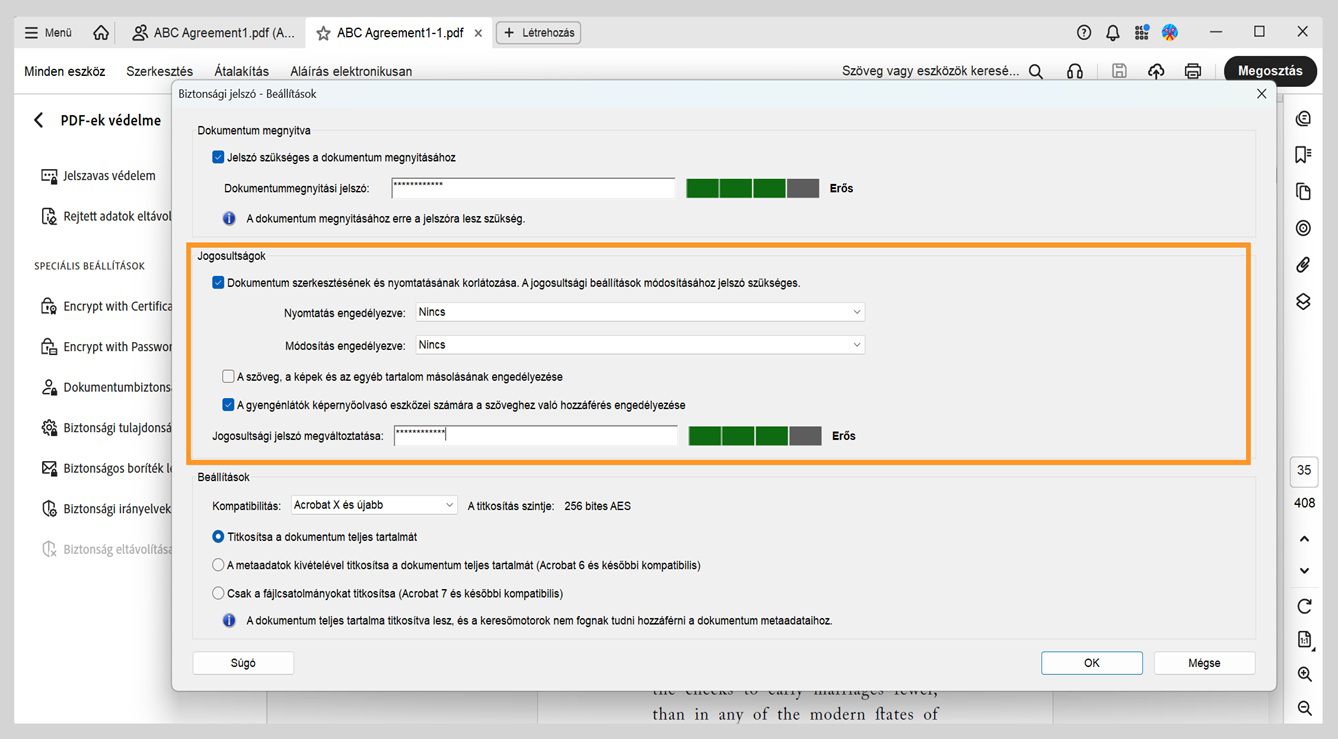Open the help question mark icon

[x=1084, y=33]
